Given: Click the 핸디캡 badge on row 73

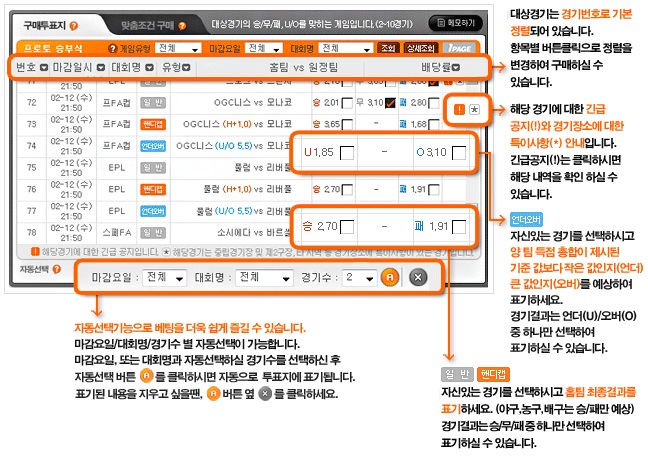Looking at the screenshot, I should (153, 124).
